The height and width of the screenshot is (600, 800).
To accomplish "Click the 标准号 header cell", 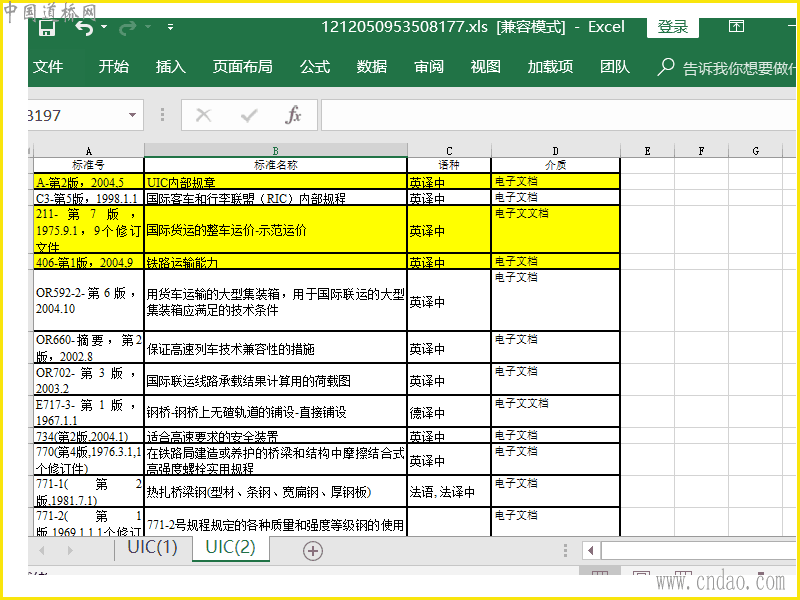I will click(89, 165).
